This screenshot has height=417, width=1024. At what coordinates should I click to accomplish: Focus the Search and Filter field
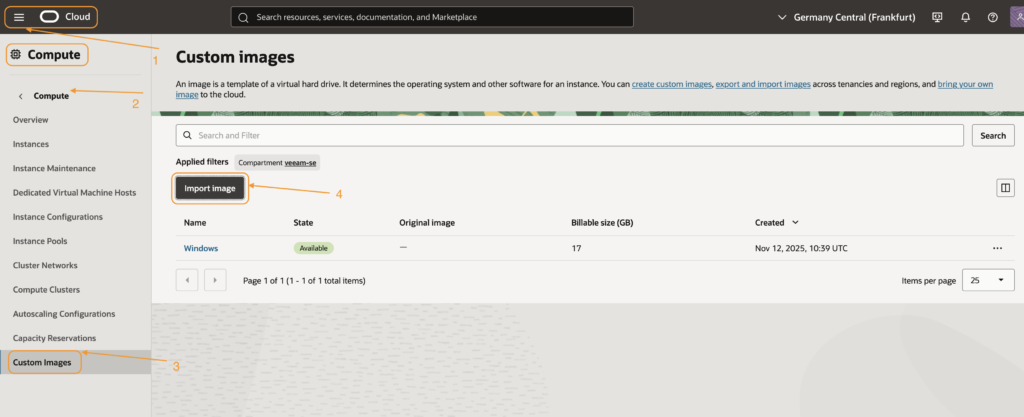pos(570,135)
